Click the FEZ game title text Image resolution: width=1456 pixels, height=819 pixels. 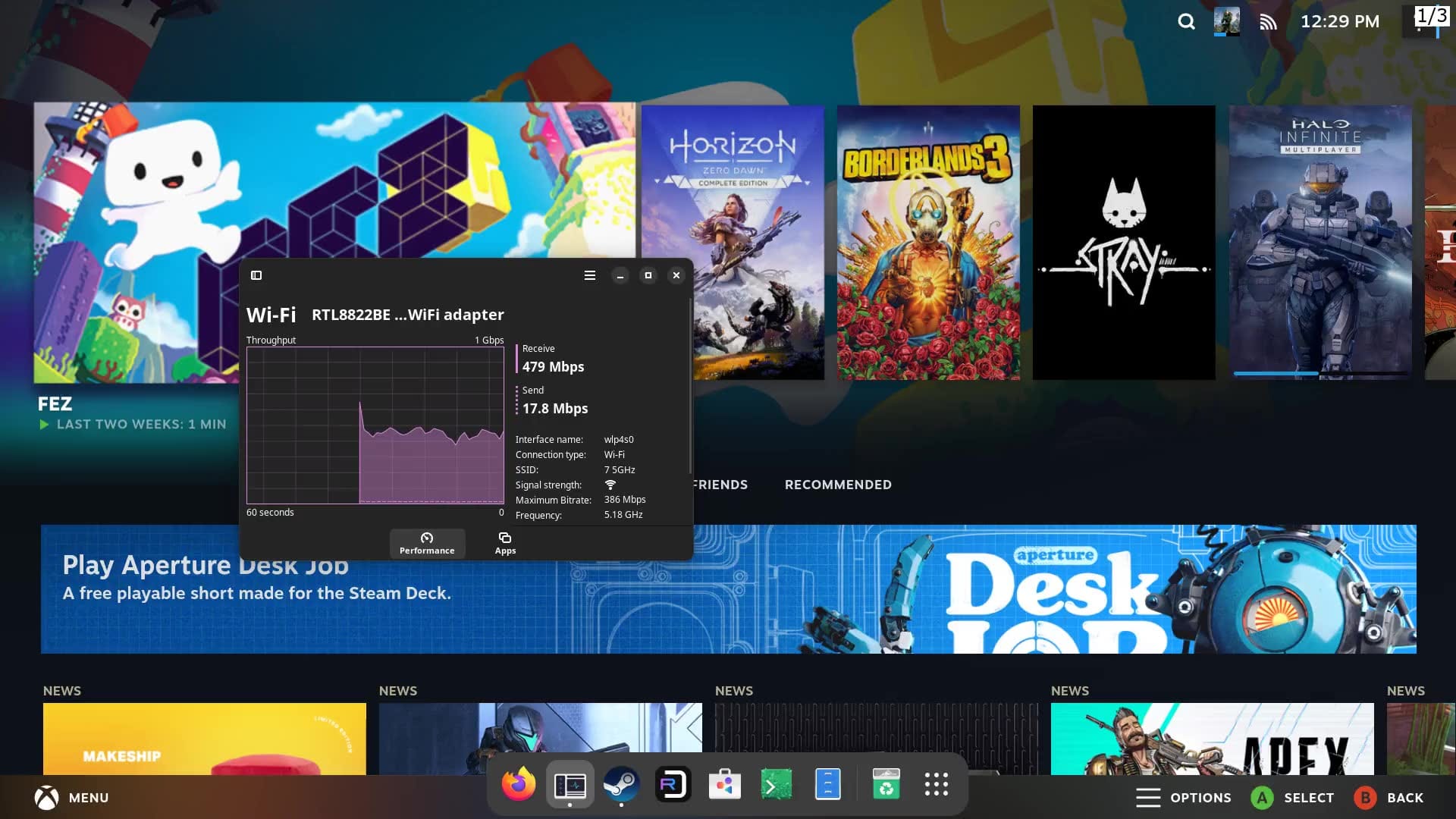coord(55,404)
